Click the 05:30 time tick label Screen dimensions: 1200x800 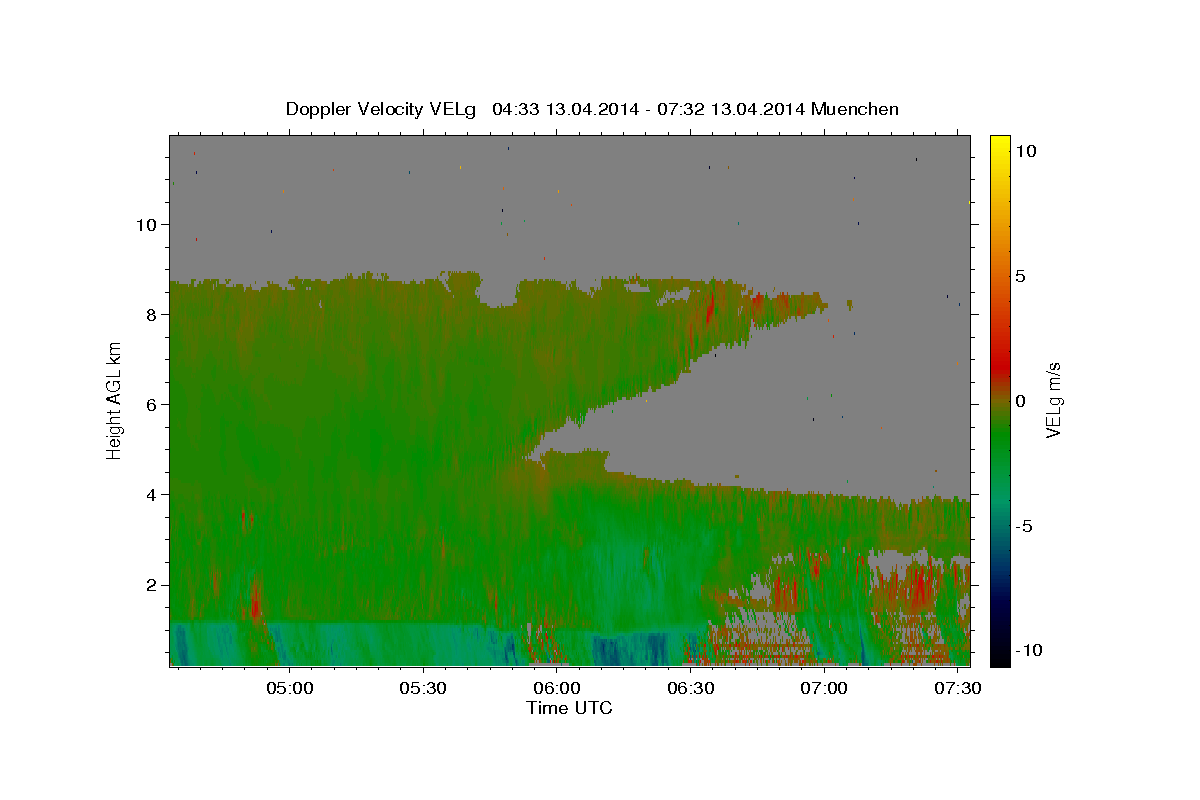coord(423,688)
